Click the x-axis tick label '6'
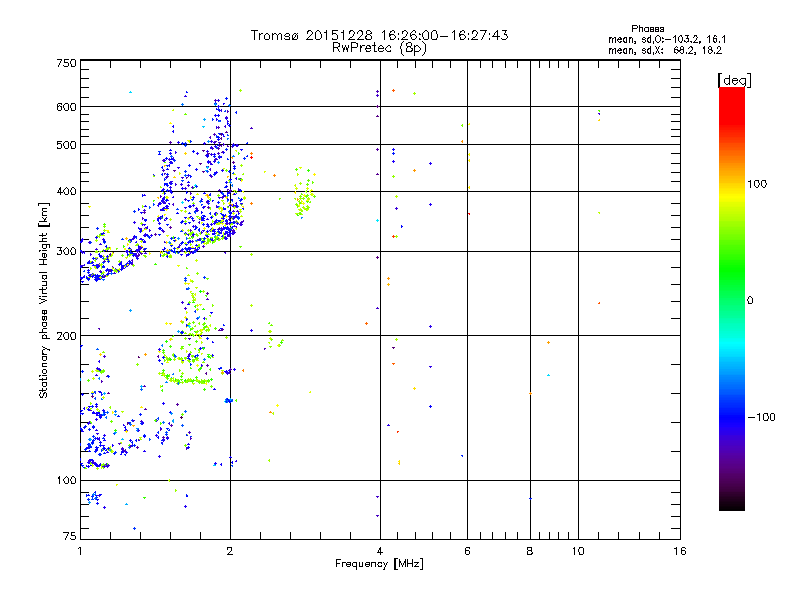 click(467, 551)
